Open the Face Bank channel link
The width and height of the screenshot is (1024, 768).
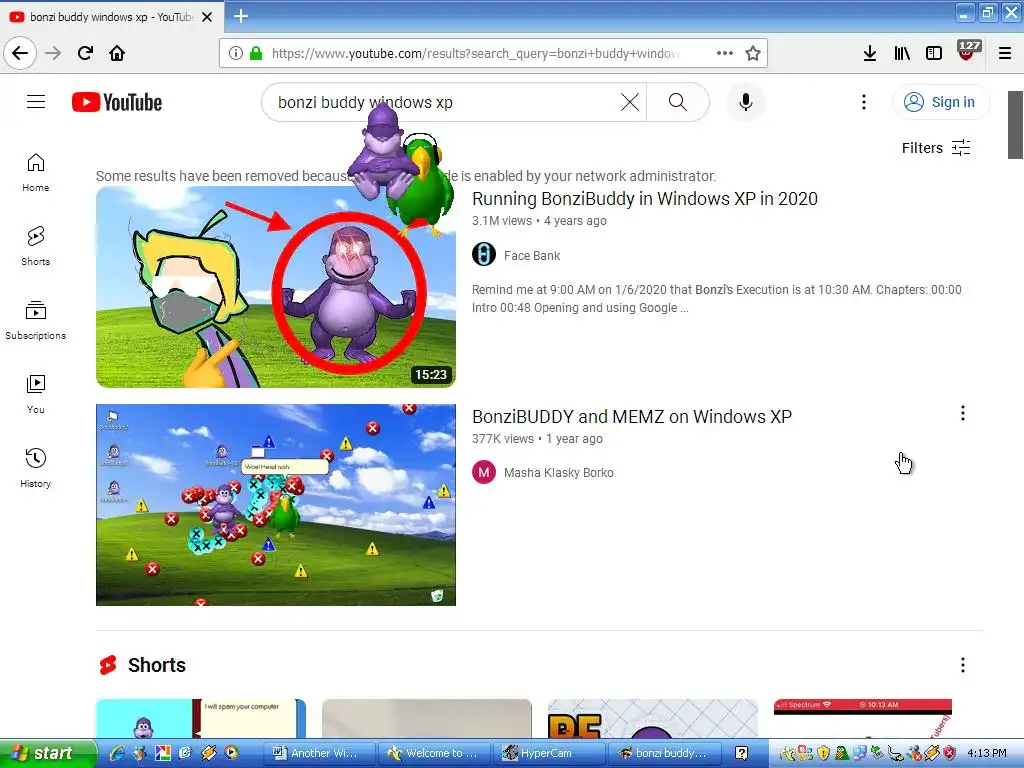(x=532, y=255)
